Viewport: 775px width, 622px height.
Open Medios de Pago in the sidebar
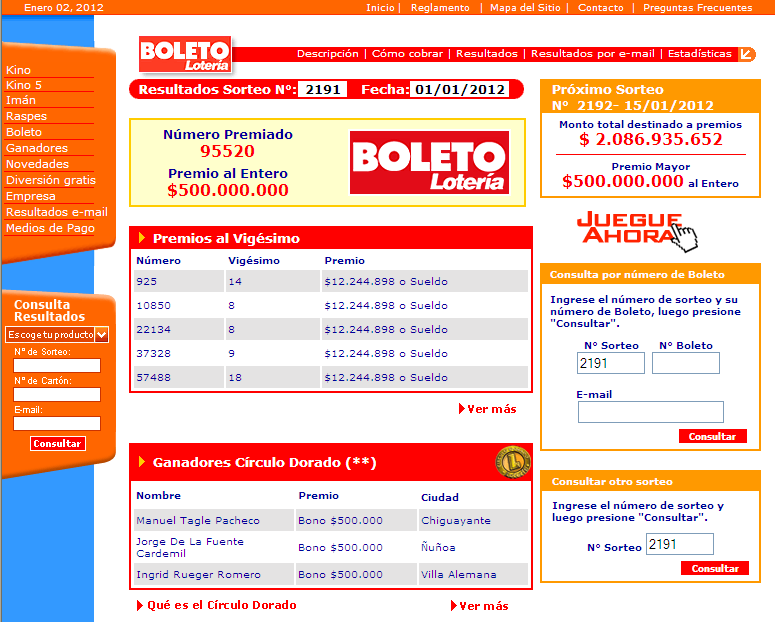click(50, 228)
